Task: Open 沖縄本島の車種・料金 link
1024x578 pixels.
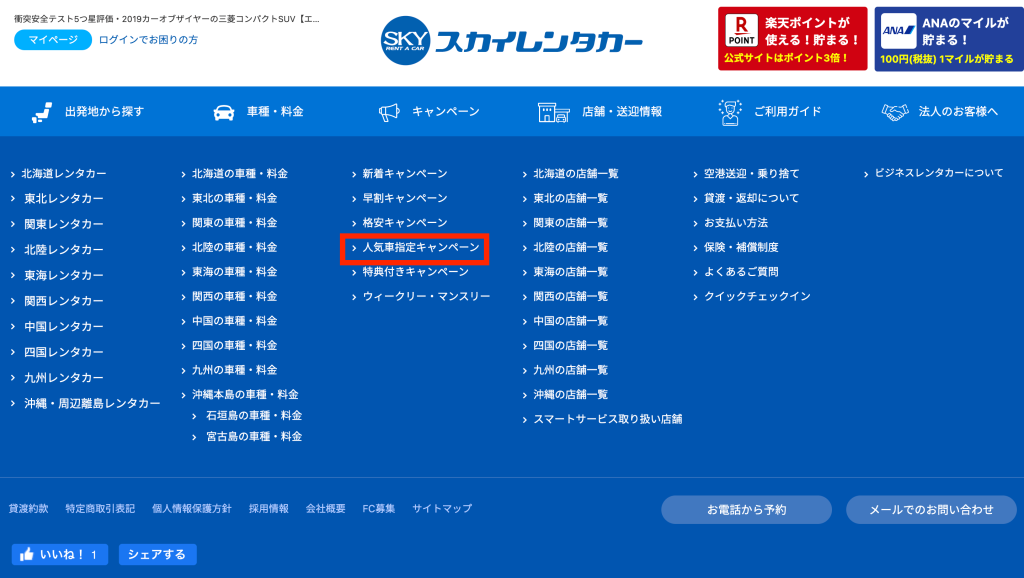Action: coord(245,394)
